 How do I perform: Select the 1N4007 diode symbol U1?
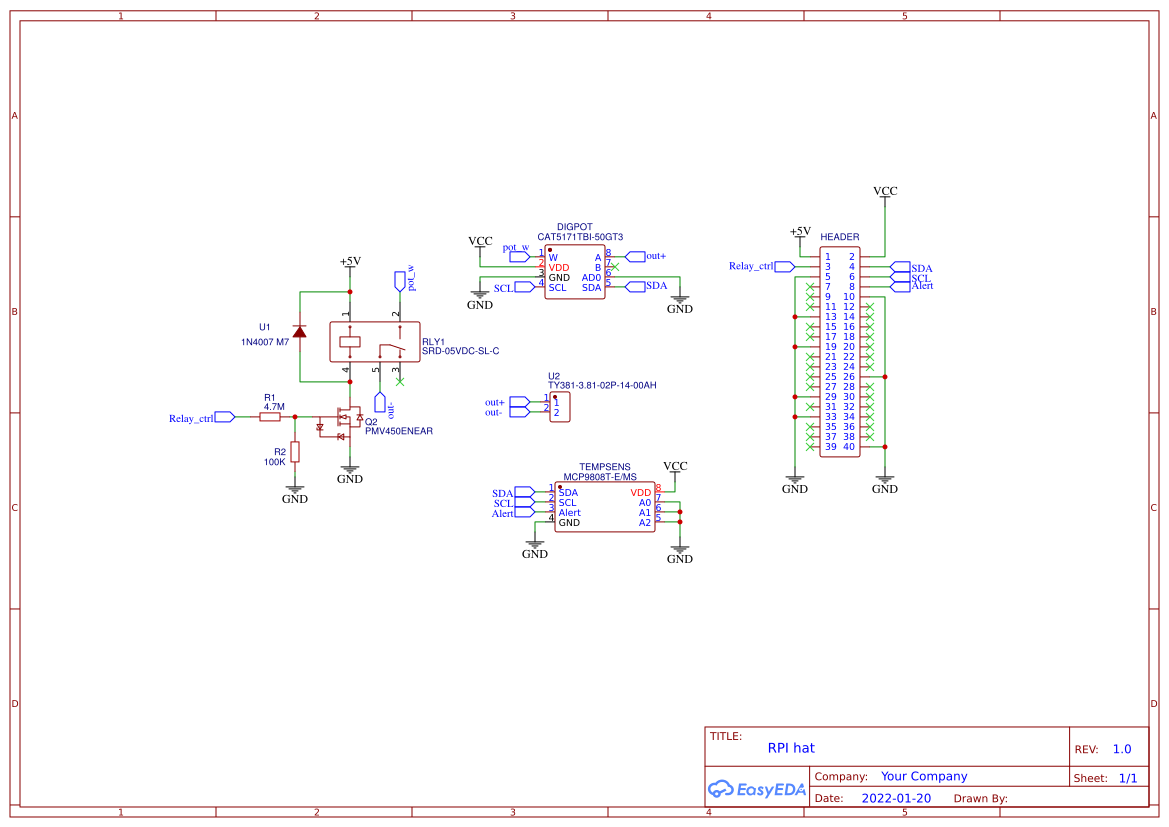tap(297, 332)
